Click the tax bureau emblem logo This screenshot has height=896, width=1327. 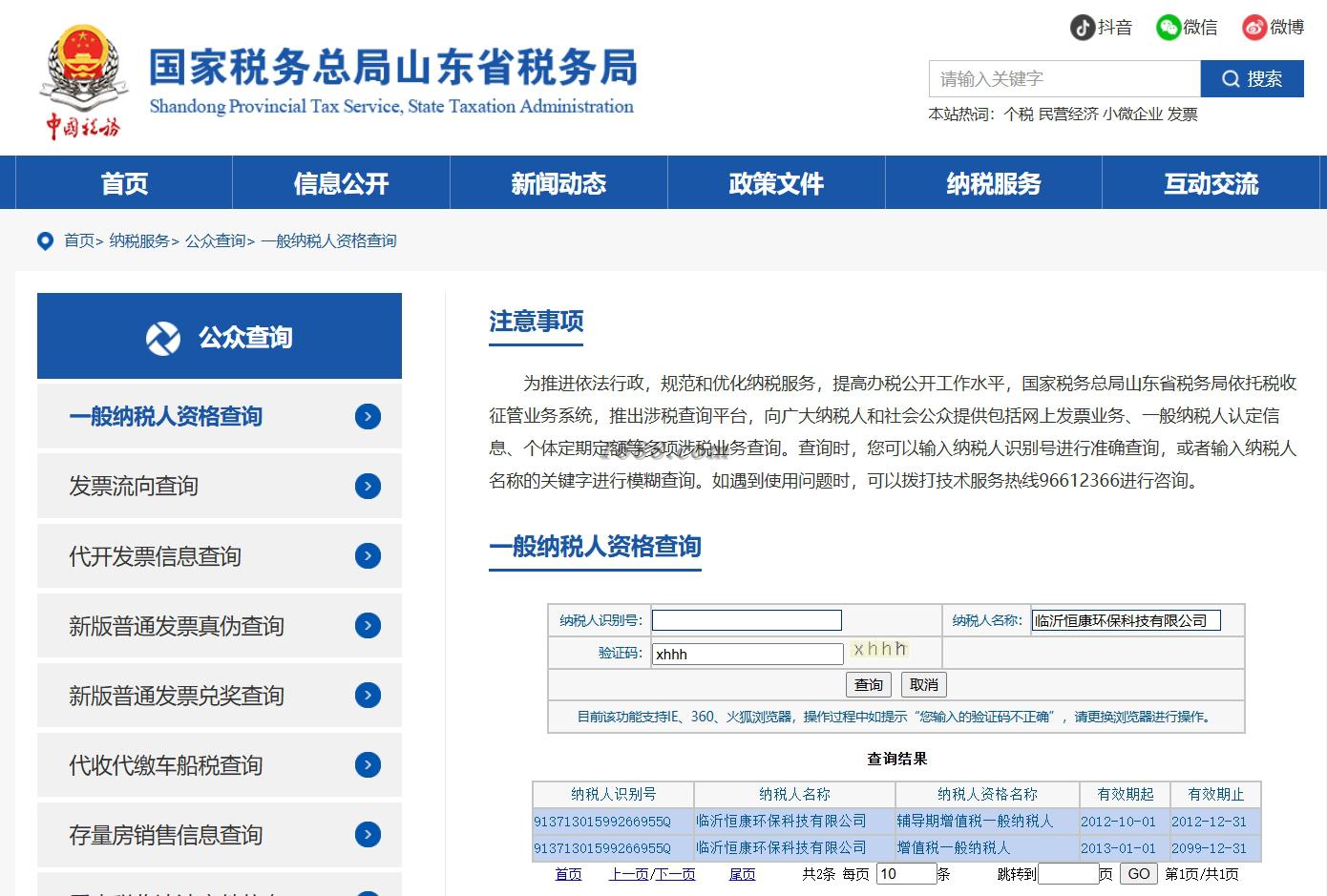click(x=84, y=81)
